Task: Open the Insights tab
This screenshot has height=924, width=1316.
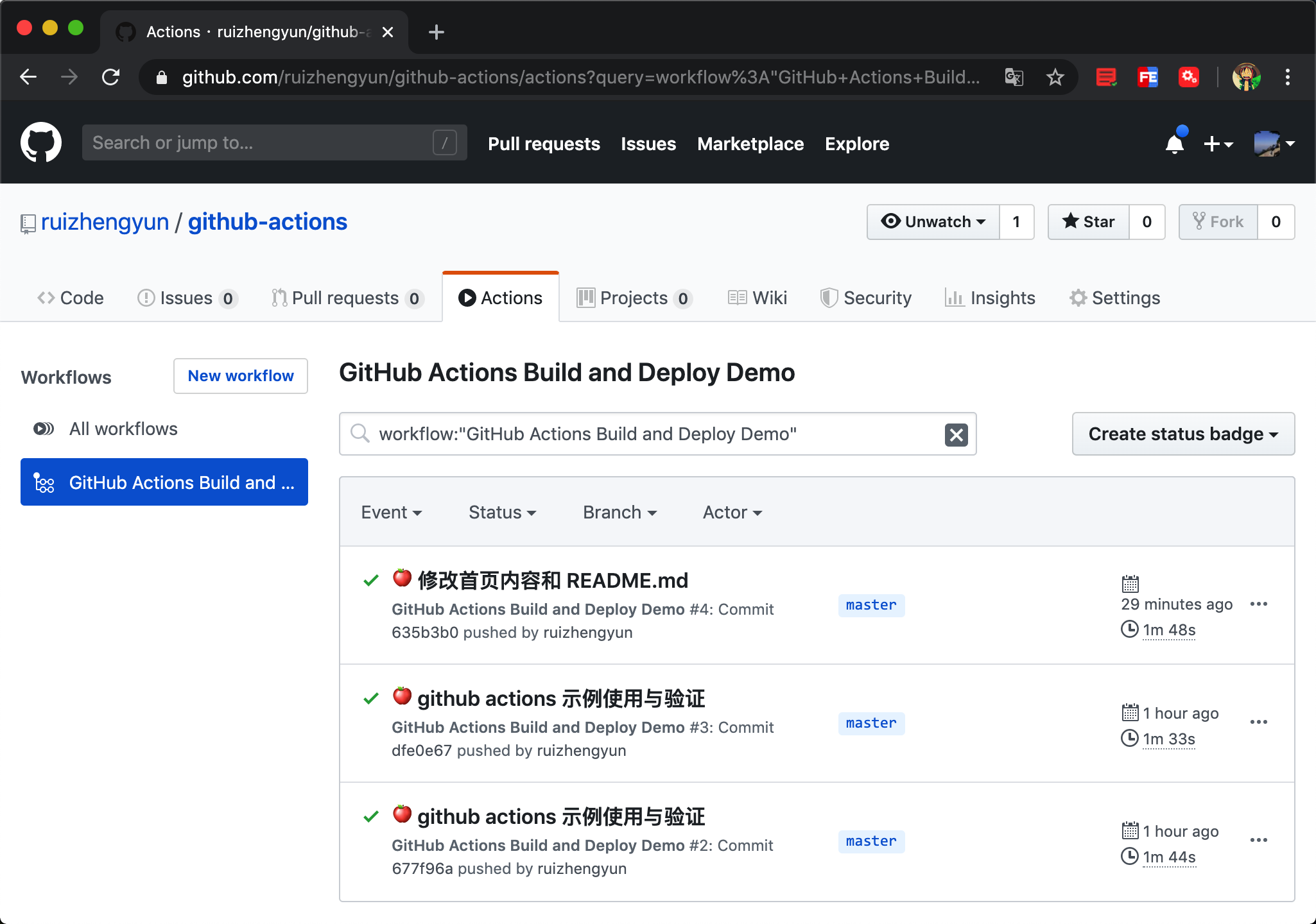Action: tap(990, 298)
